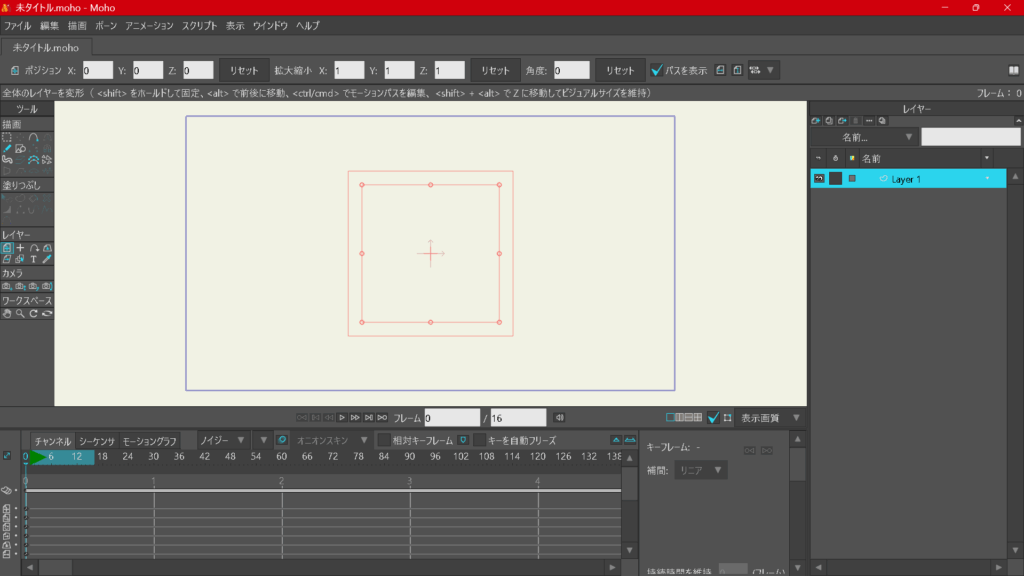Click the リセット button next to position Z
The width and height of the screenshot is (1024, 576).
pos(244,70)
